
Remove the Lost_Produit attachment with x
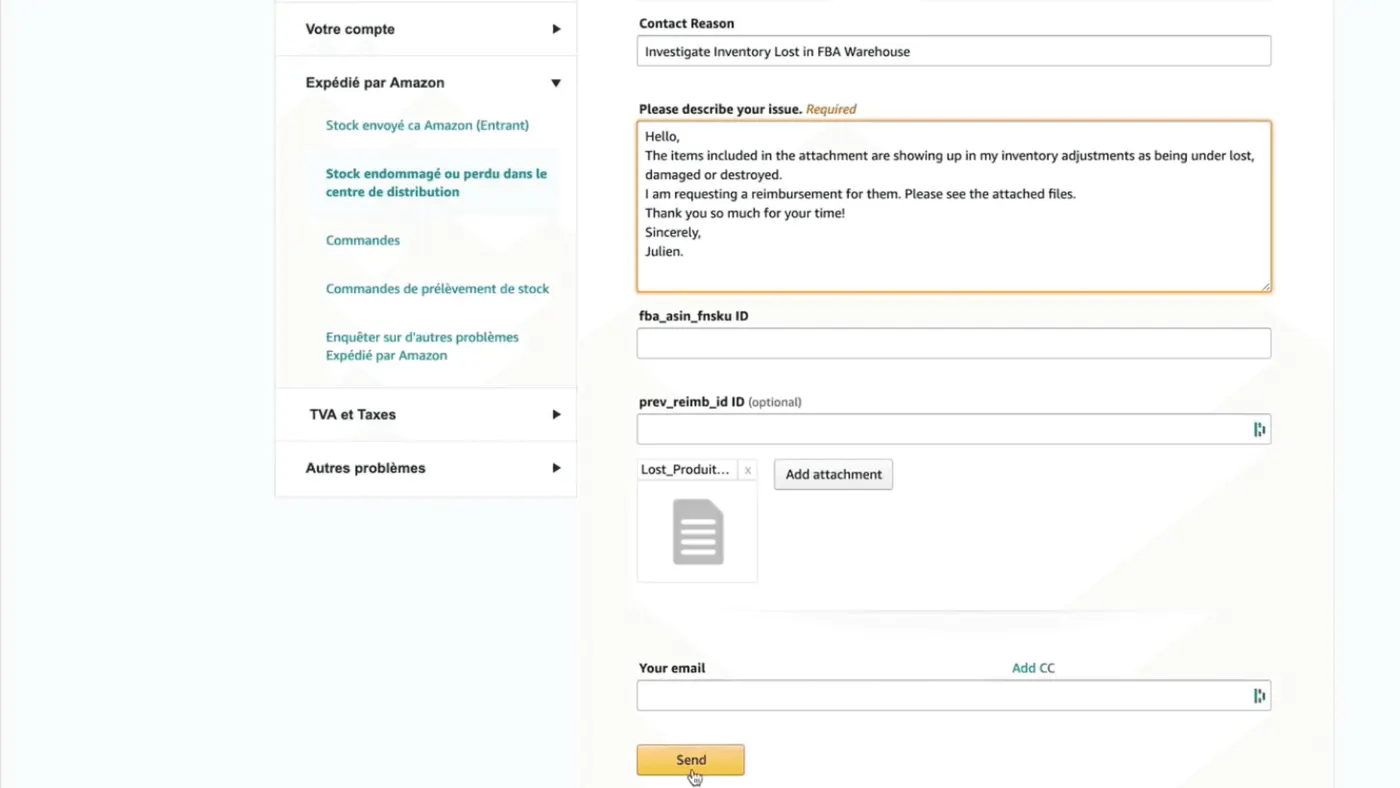point(747,470)
